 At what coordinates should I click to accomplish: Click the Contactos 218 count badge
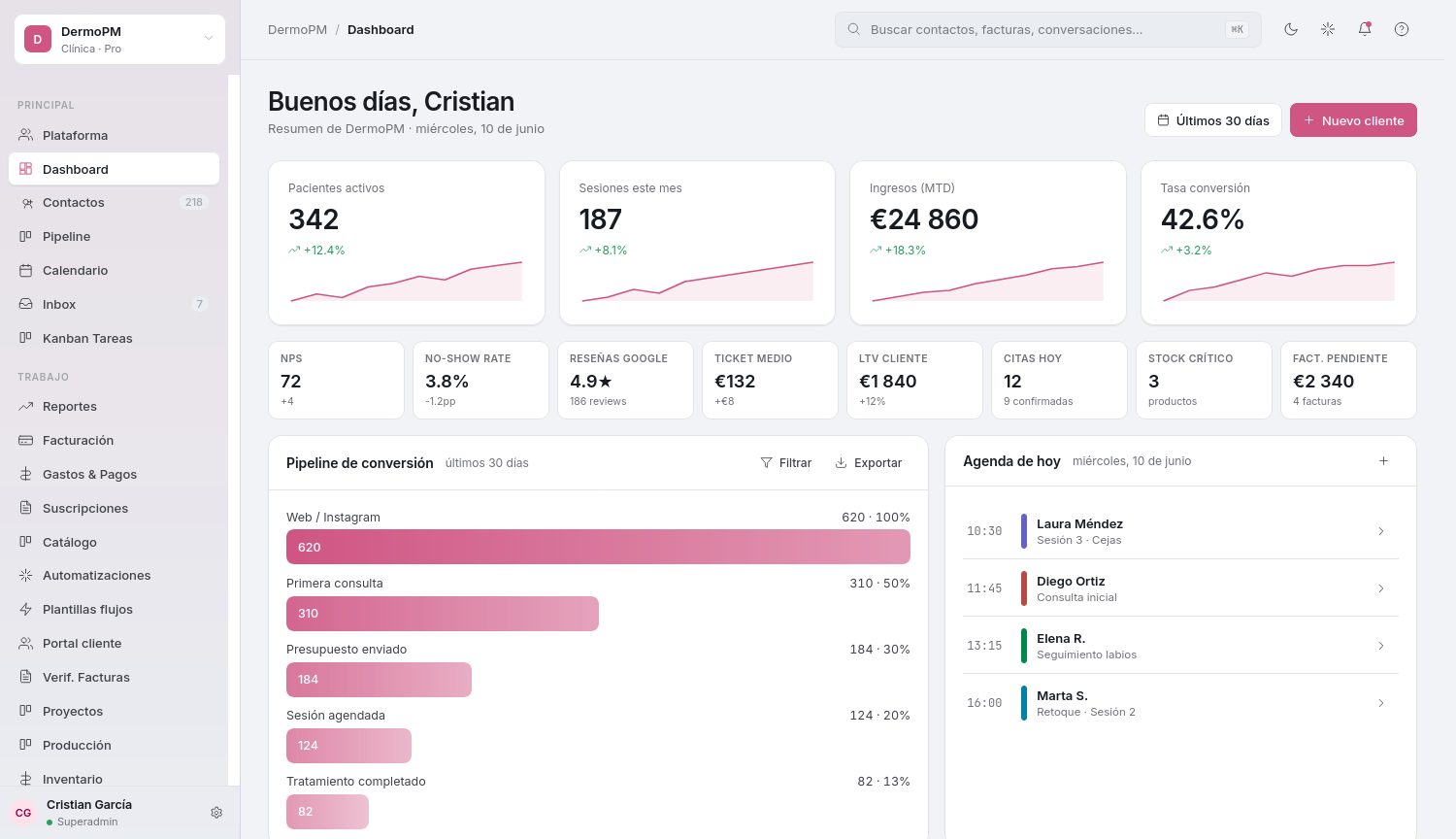pyautogui.click(x=194, y=202)
